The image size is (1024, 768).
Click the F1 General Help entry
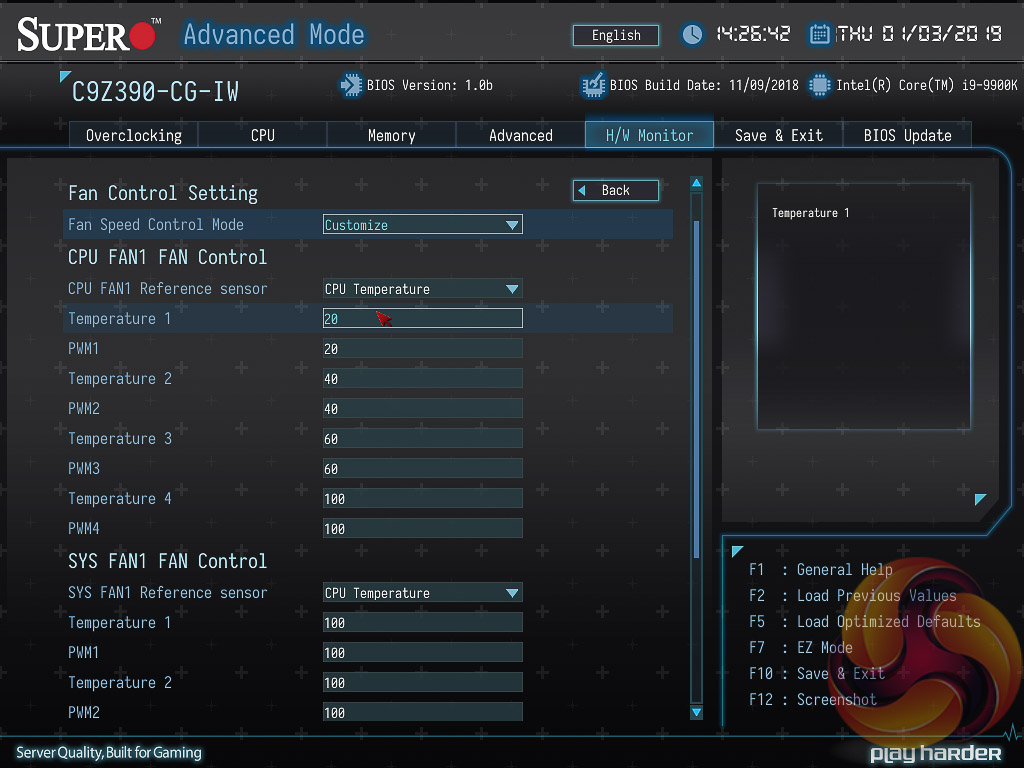pyautogui.click(x=820, y=569)
